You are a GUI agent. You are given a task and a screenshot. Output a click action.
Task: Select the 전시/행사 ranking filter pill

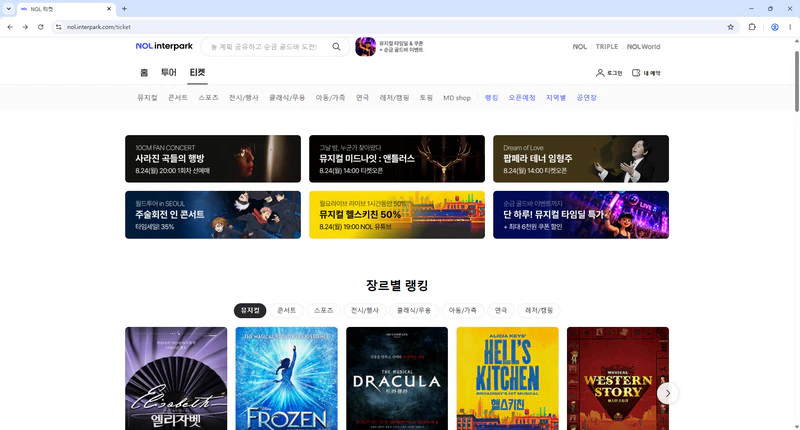point(365,310)
